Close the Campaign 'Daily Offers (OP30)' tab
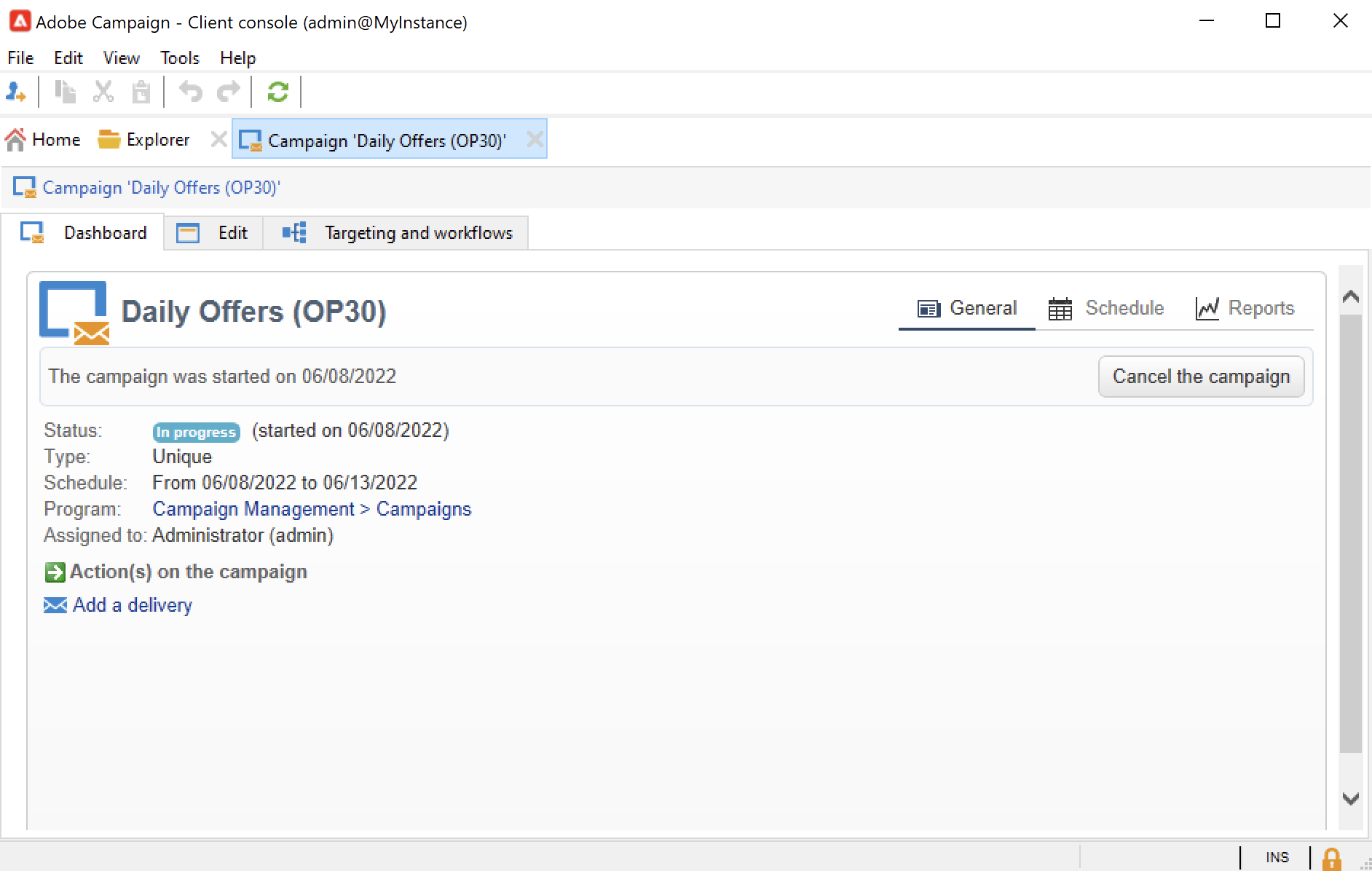 click(x=535, y=139)
